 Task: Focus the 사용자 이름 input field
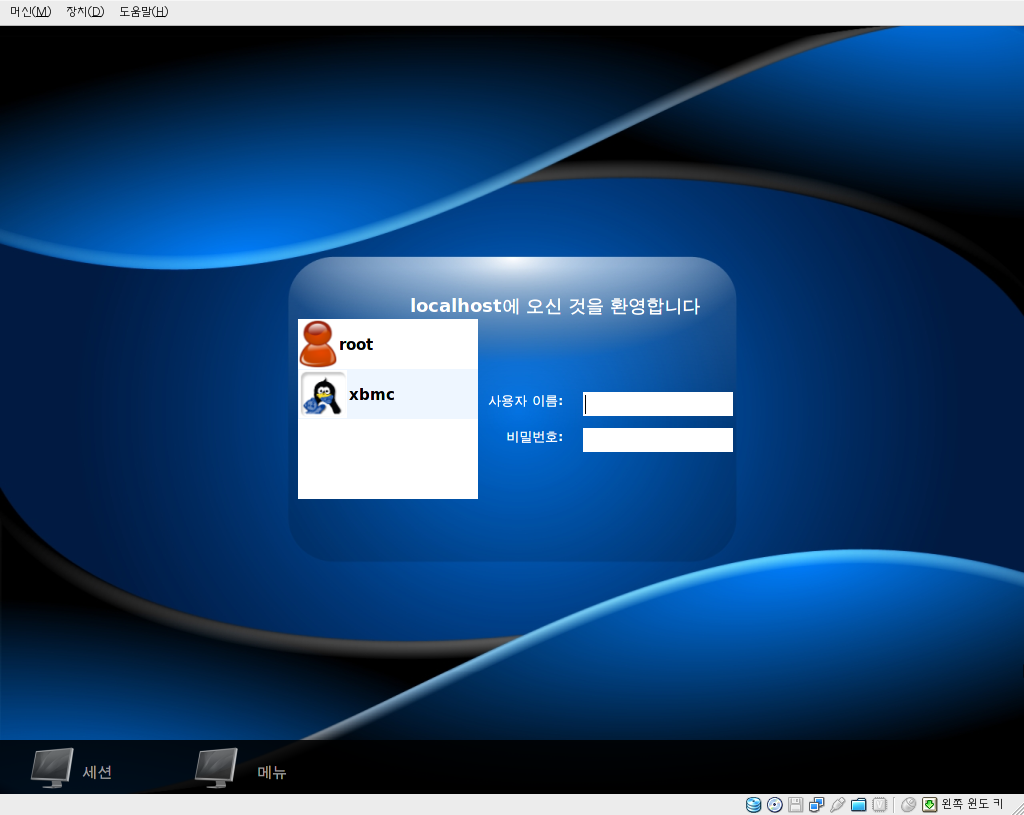click(x=658, y=404)
